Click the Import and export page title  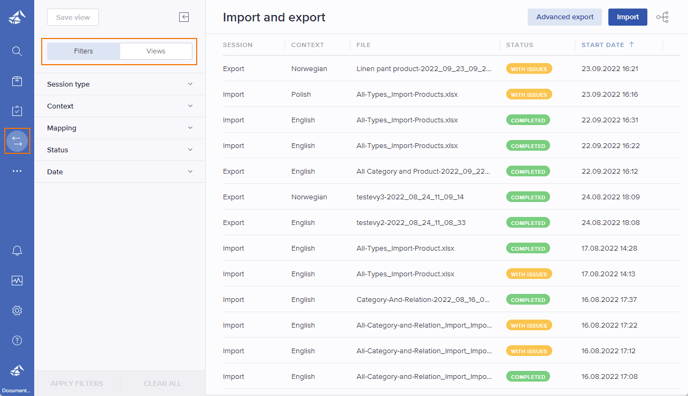274,17
